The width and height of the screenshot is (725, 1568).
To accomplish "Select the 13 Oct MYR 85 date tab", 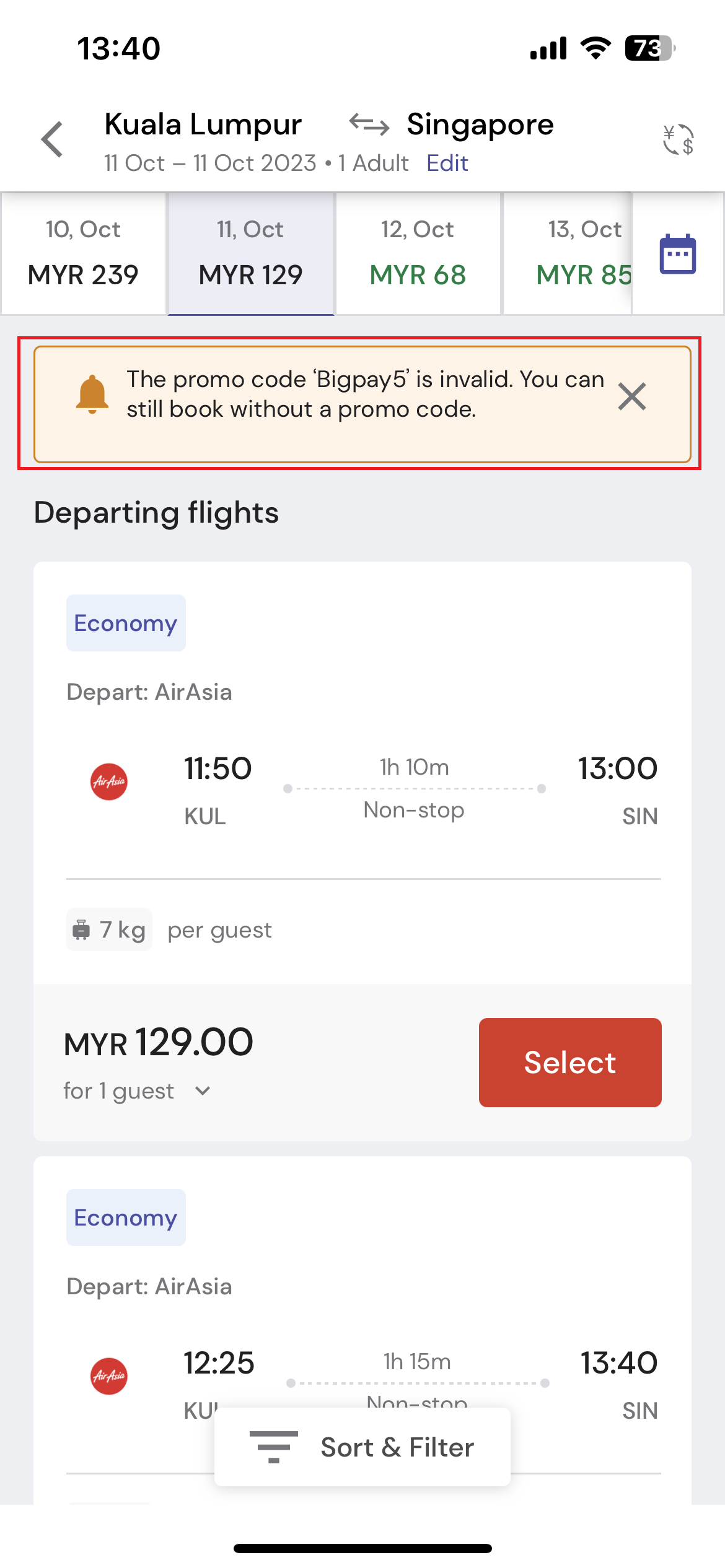I will pyautogui.click(x=568, y=253).
